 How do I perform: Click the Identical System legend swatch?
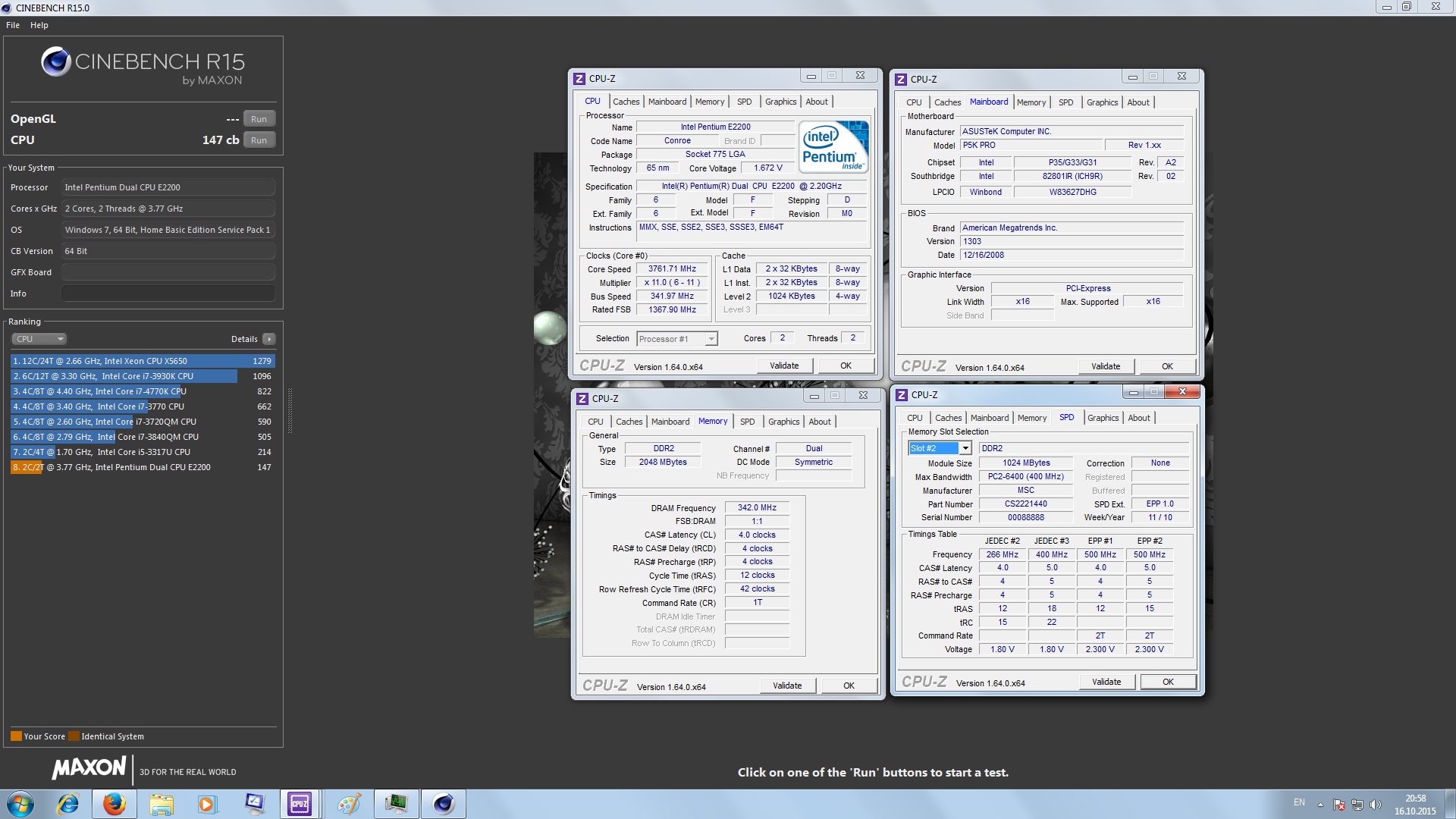pyautogui.click(x=74, y=736)
